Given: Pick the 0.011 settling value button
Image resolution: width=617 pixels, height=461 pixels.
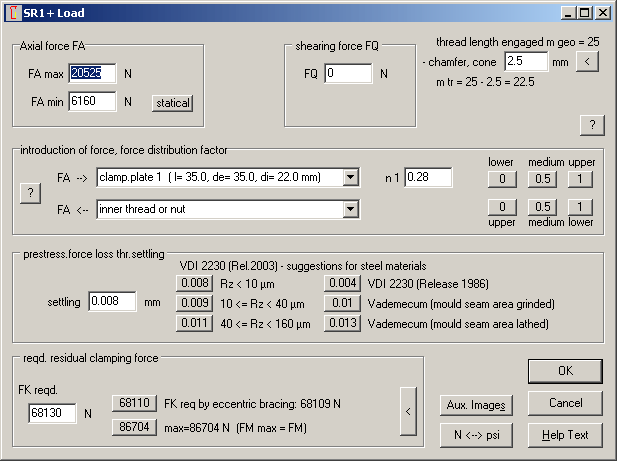Looking at the screenshot, I should (x=194, y=323).
